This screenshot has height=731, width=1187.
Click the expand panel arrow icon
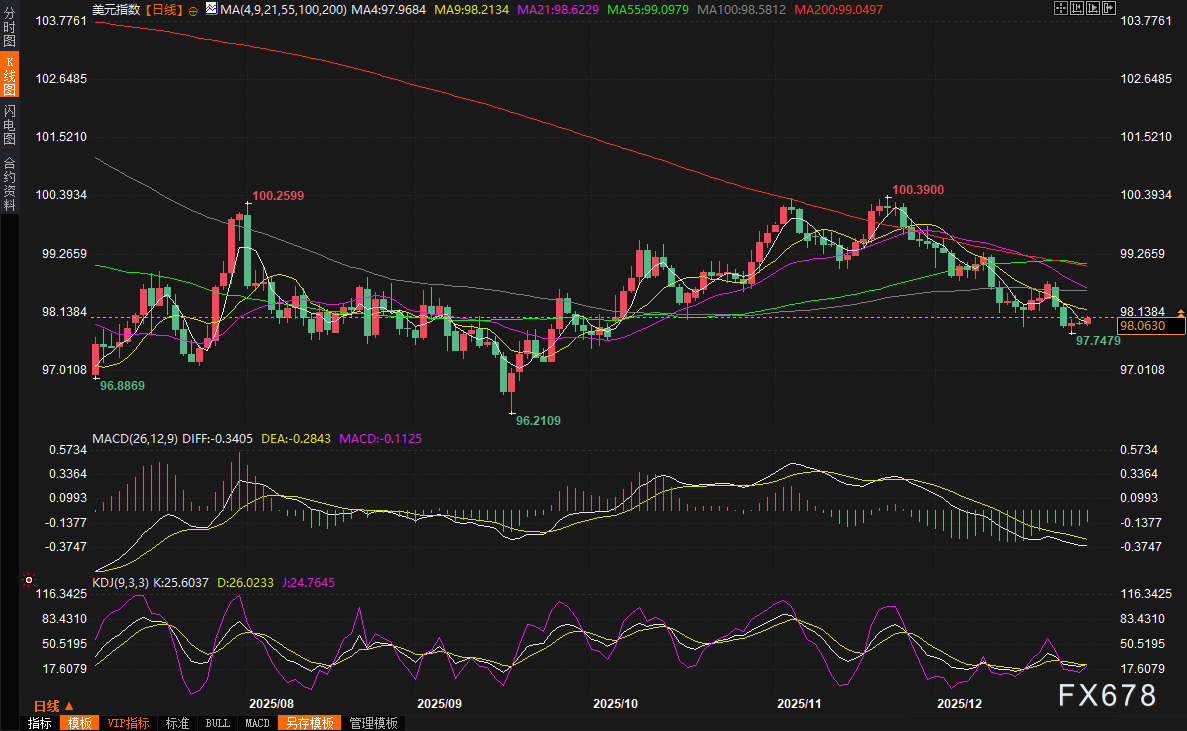(x=1109, y=8)
